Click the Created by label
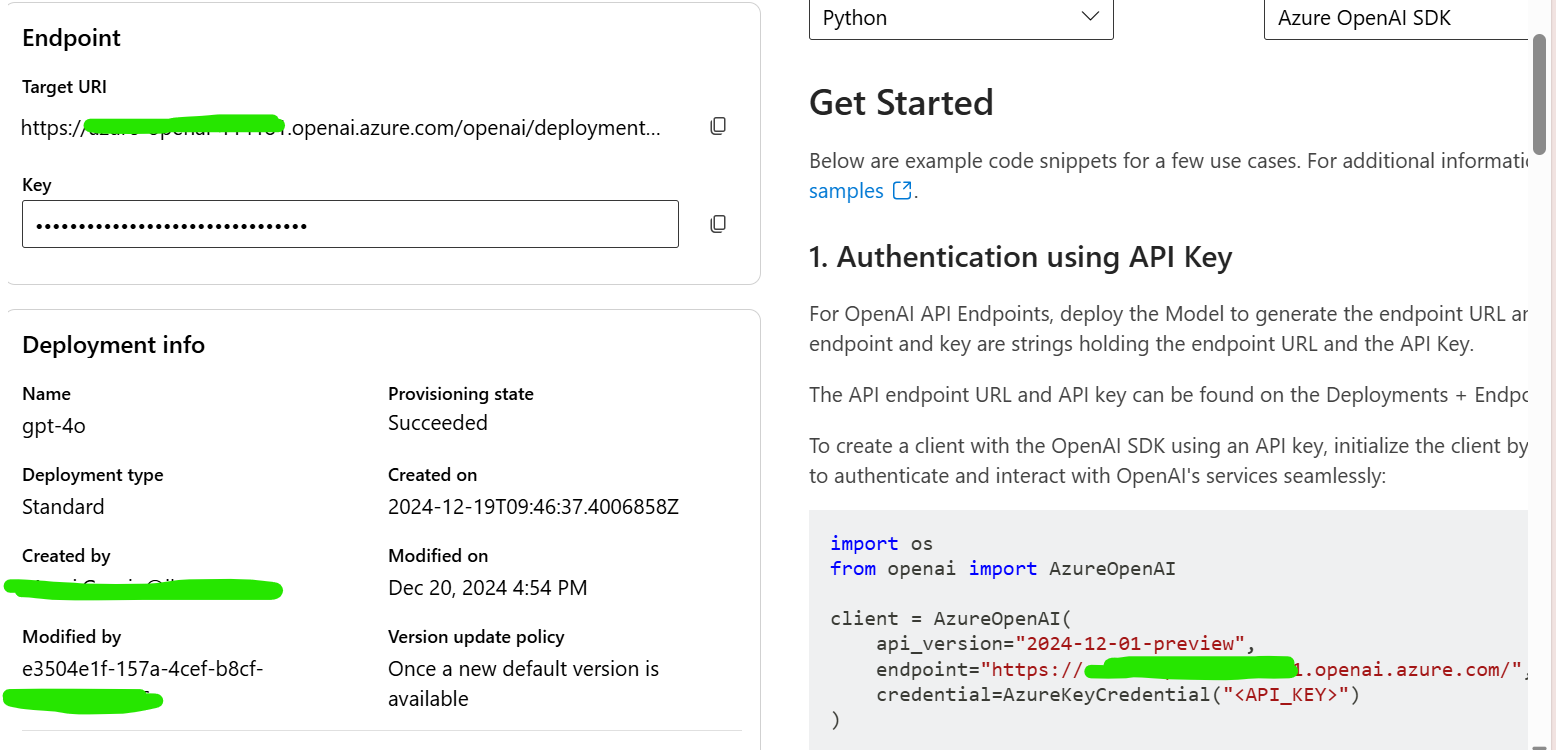This screenshot has width=1556, height=750. pyautogui.click(x=66, y=556)
